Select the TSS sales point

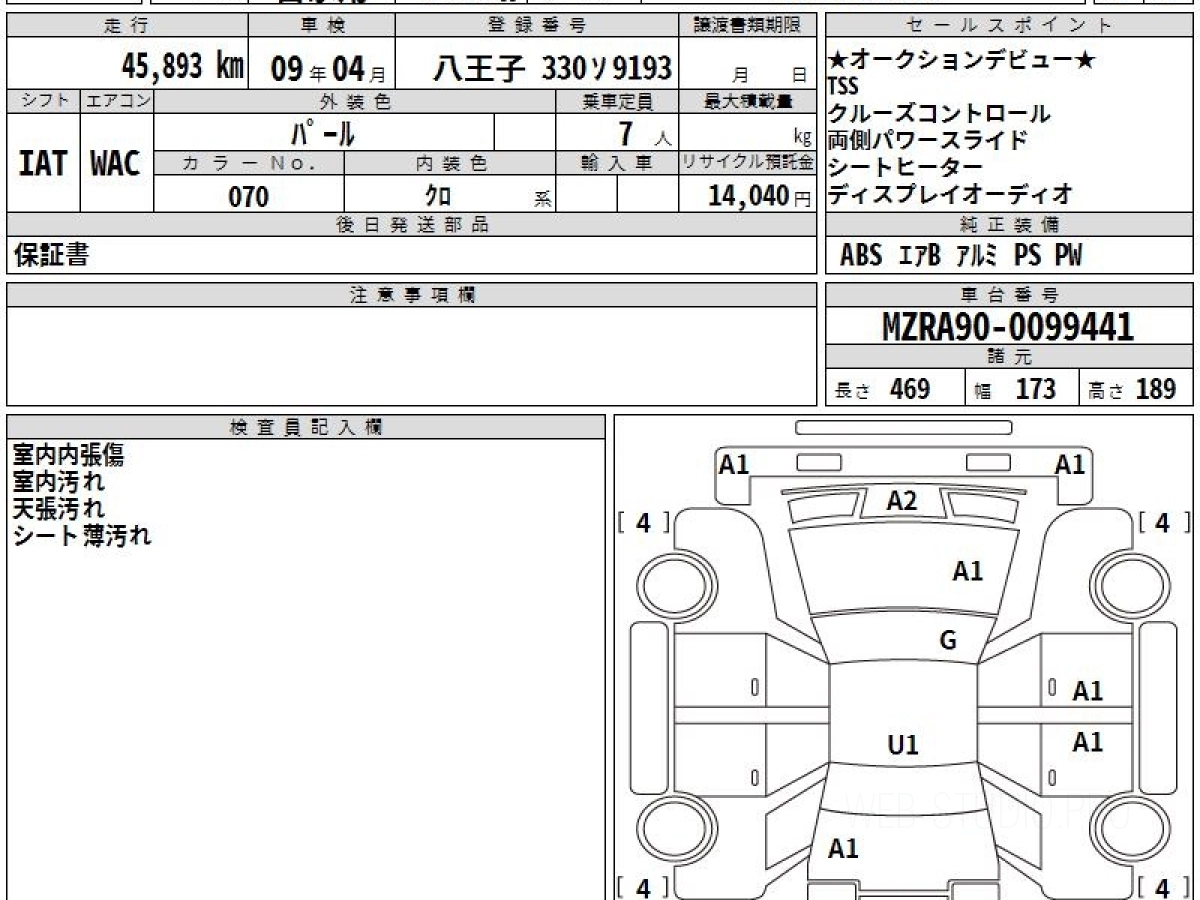[843, 87]
